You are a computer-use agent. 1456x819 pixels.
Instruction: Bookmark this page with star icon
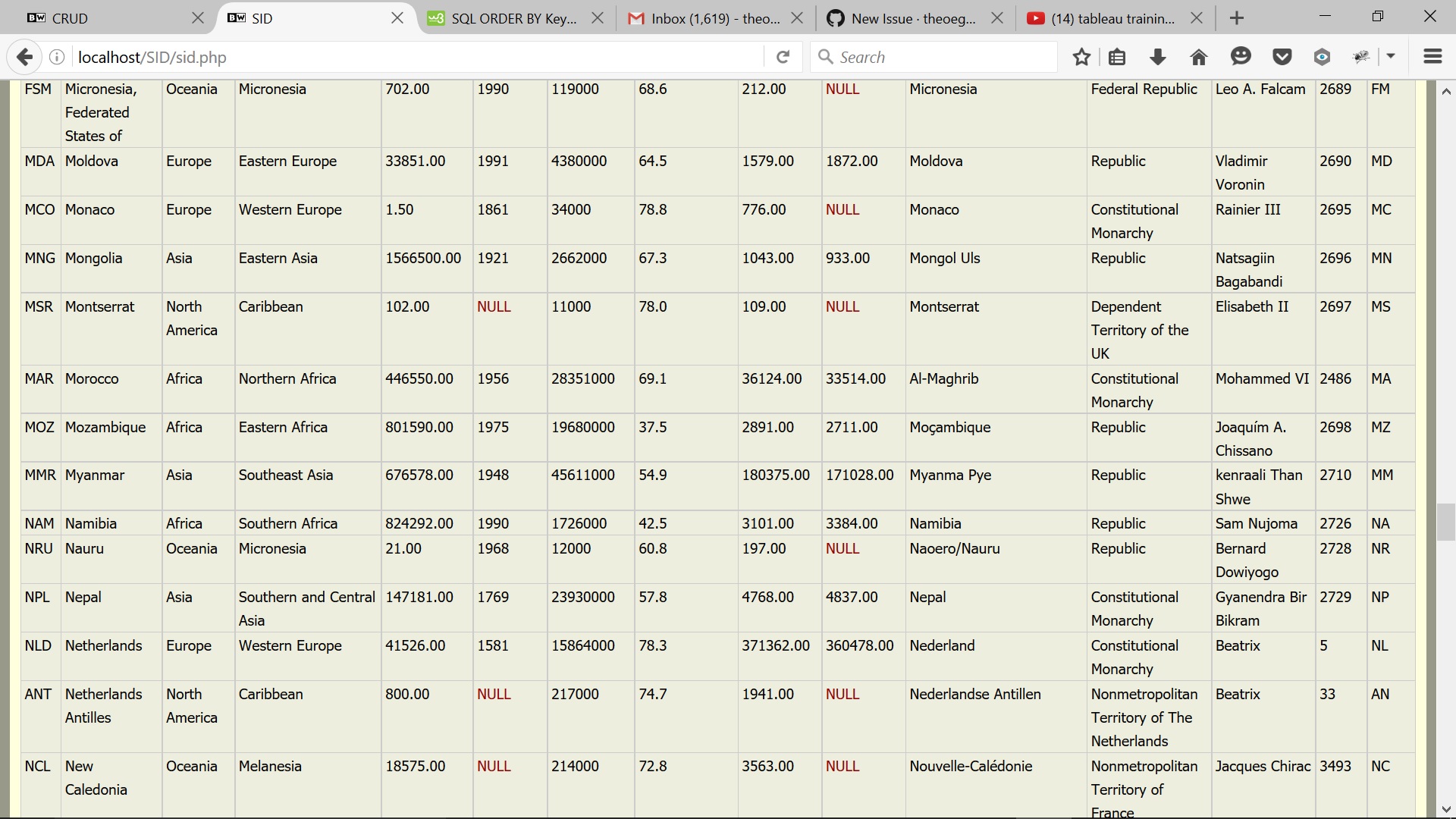pyautogui.click(x=1081, y=57)
